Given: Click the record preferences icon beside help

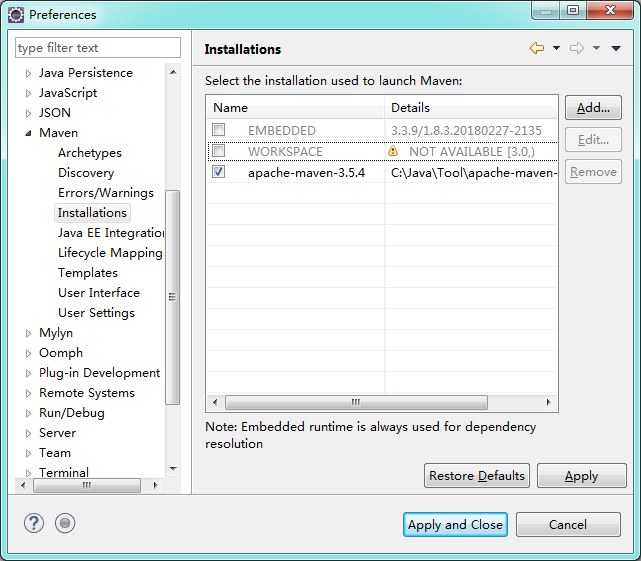Looking at the screenshot, I should pos(65,523).
